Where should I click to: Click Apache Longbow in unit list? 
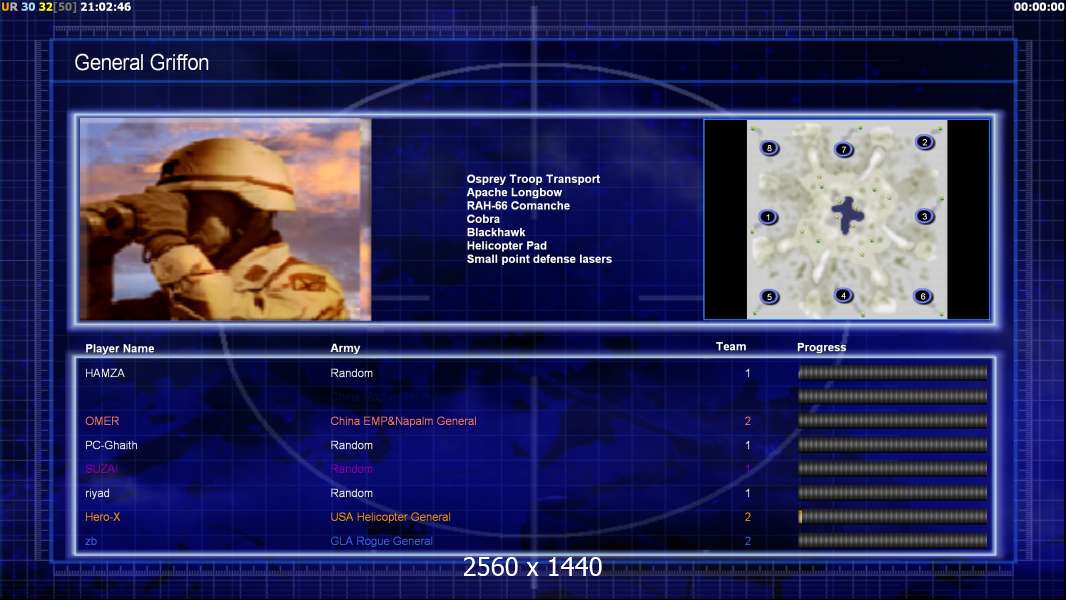514,192
